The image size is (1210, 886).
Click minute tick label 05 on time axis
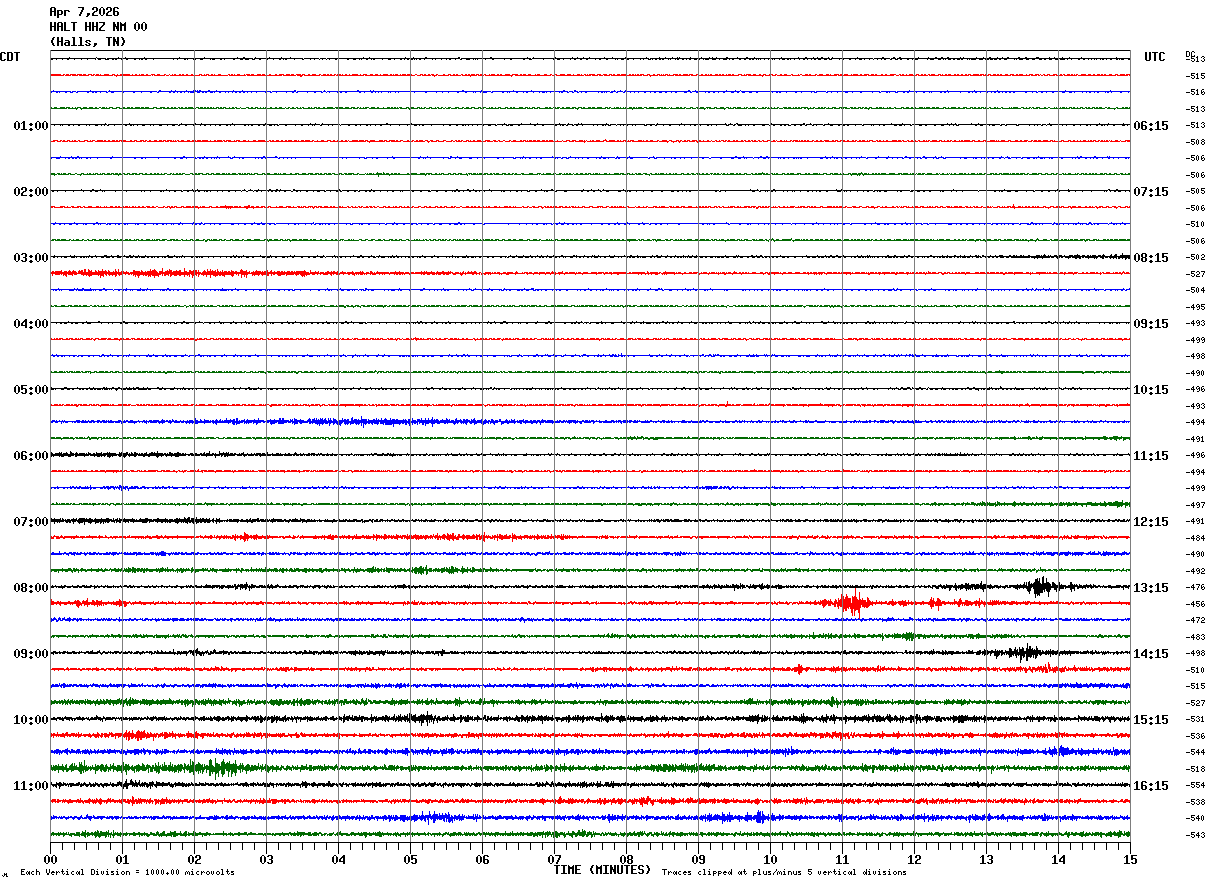pos(410,859)
